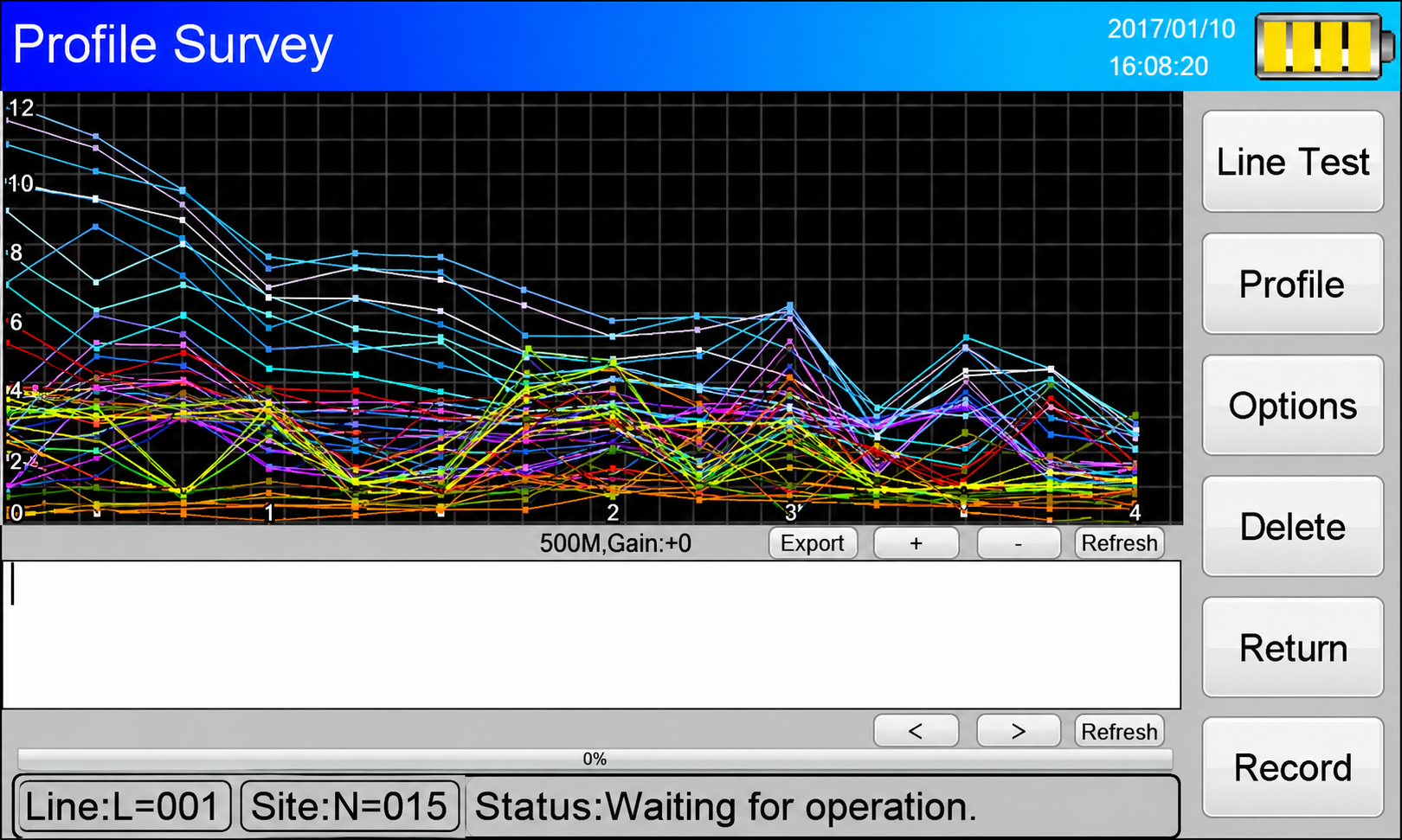Click the 500M,Gain:+0 label
Image resolution: width=1402 pixels, height=840 pixels.
[x=615, y=543]
